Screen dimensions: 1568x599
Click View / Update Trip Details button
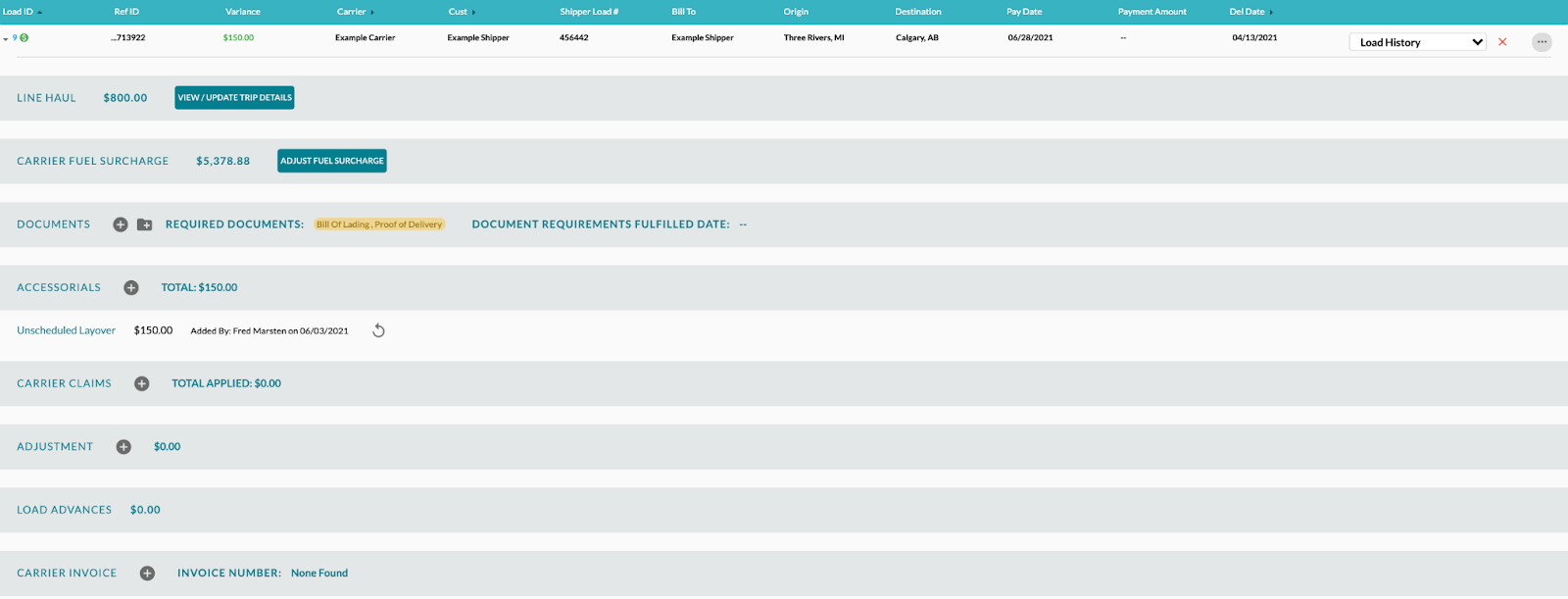coord(234,98)
